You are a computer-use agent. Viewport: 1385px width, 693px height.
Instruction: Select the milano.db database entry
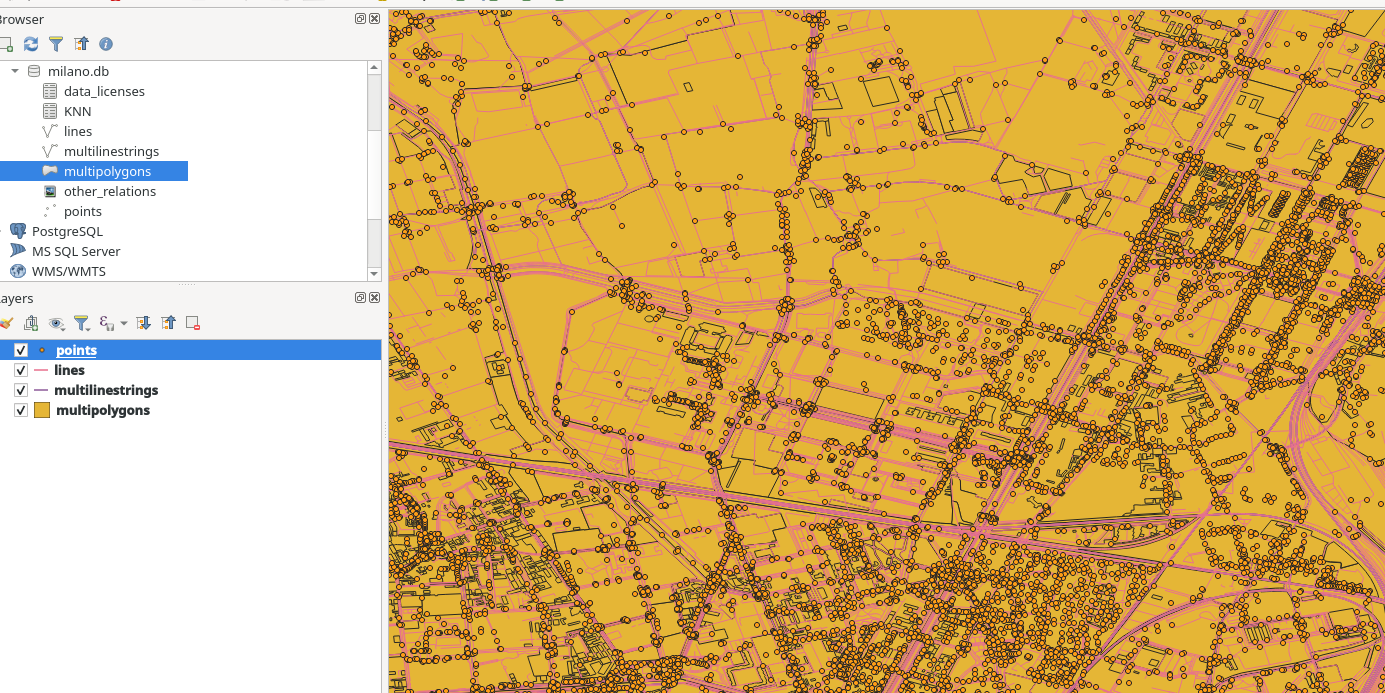(78, 71)
